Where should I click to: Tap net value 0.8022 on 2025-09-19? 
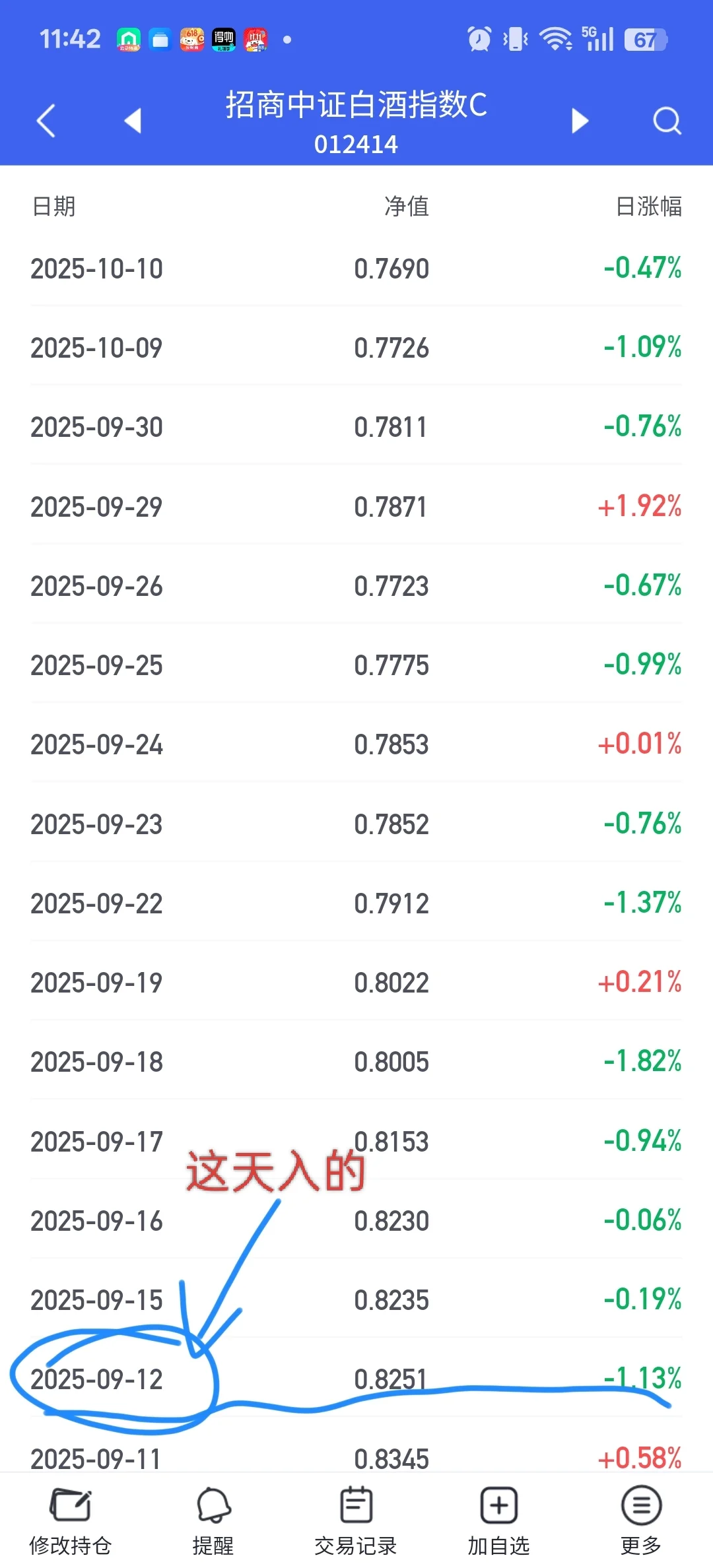[391, 983]
